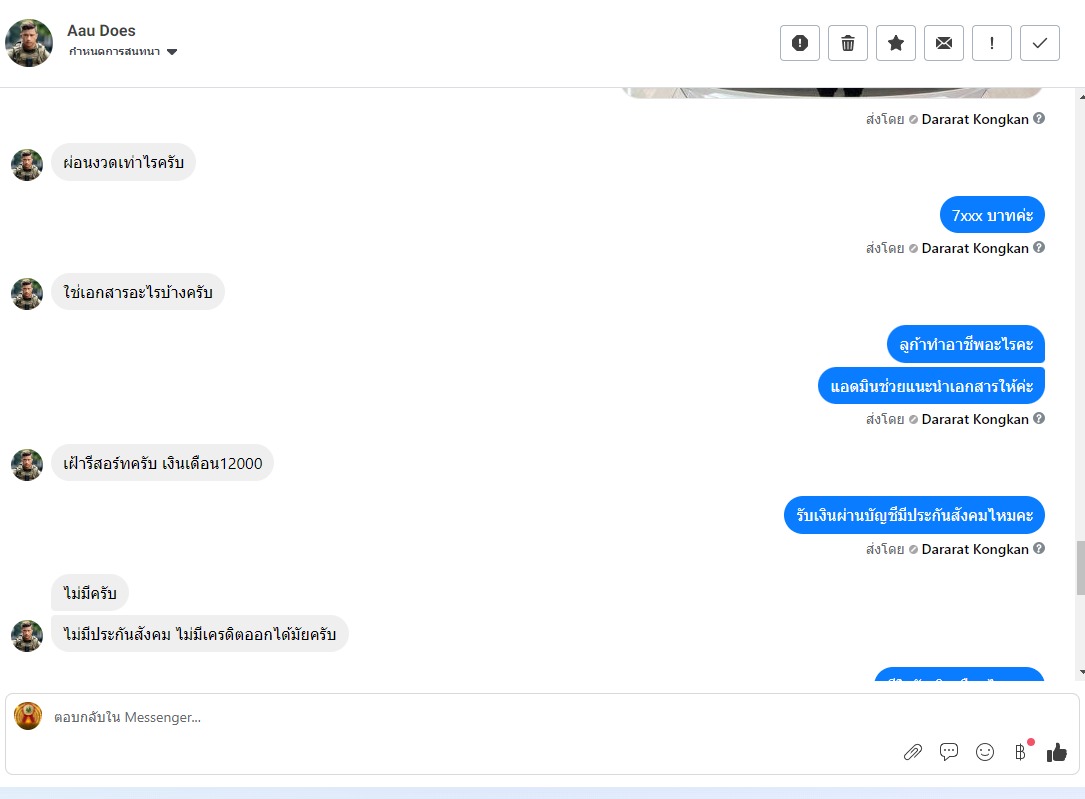1085x799 pixels.
Task: Open the emoji picker
Action: click(x=985, y=752)
